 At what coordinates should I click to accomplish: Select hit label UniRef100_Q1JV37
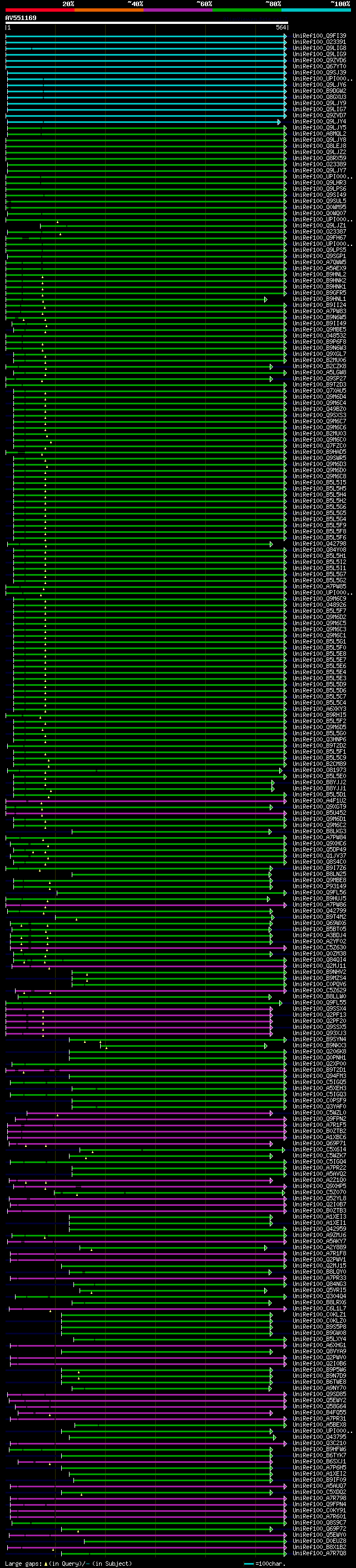[x=319, y=856]
